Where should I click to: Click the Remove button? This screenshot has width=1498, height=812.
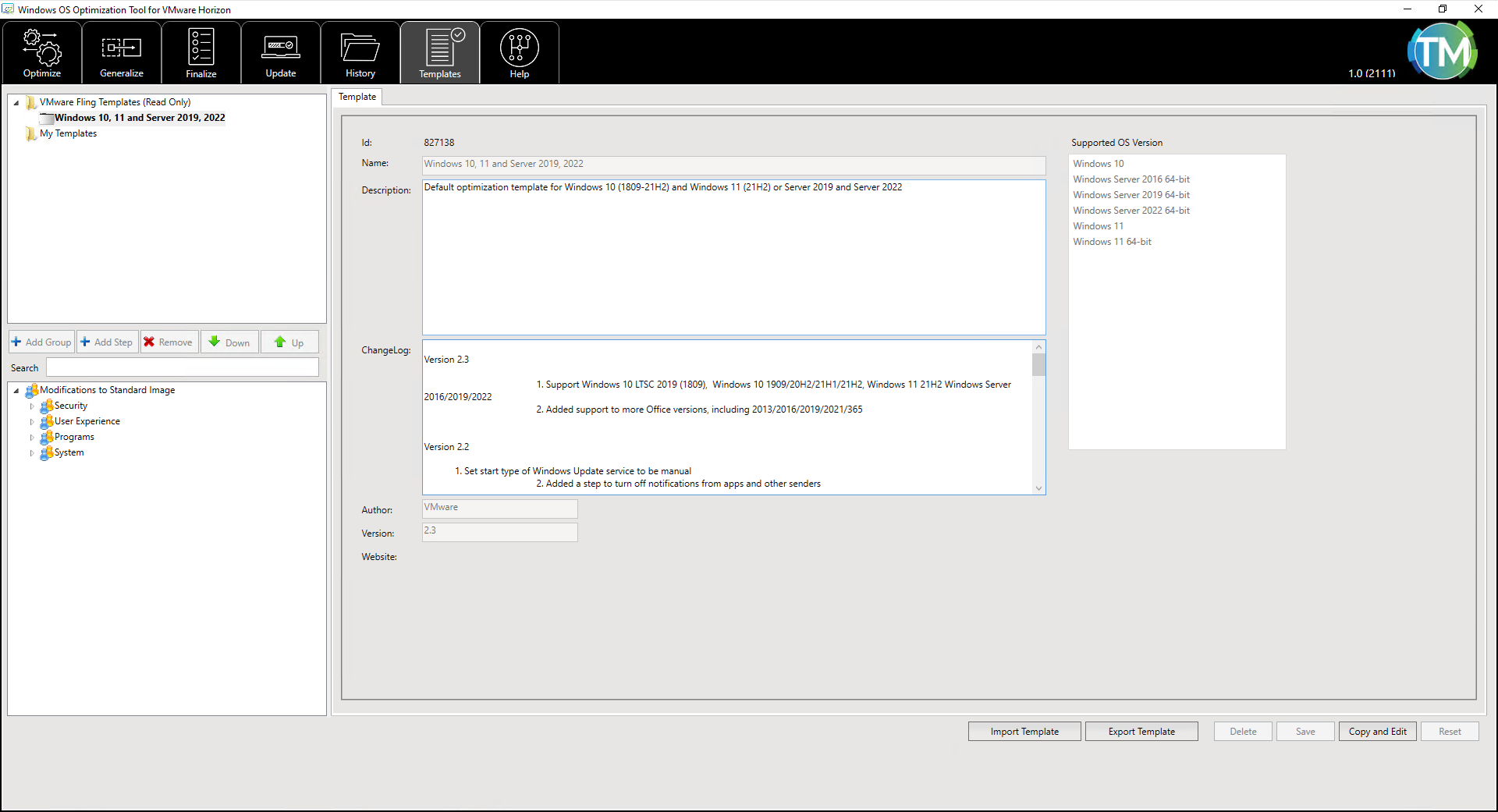pyautogui.click(x=169, y=342)
